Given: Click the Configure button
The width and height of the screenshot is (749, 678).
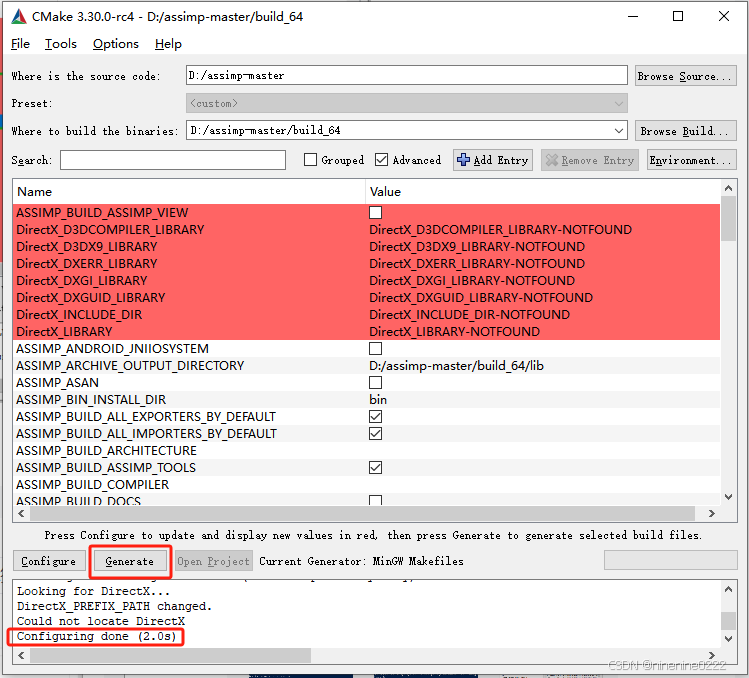Looking at the screenshot, I should point(49,561).
